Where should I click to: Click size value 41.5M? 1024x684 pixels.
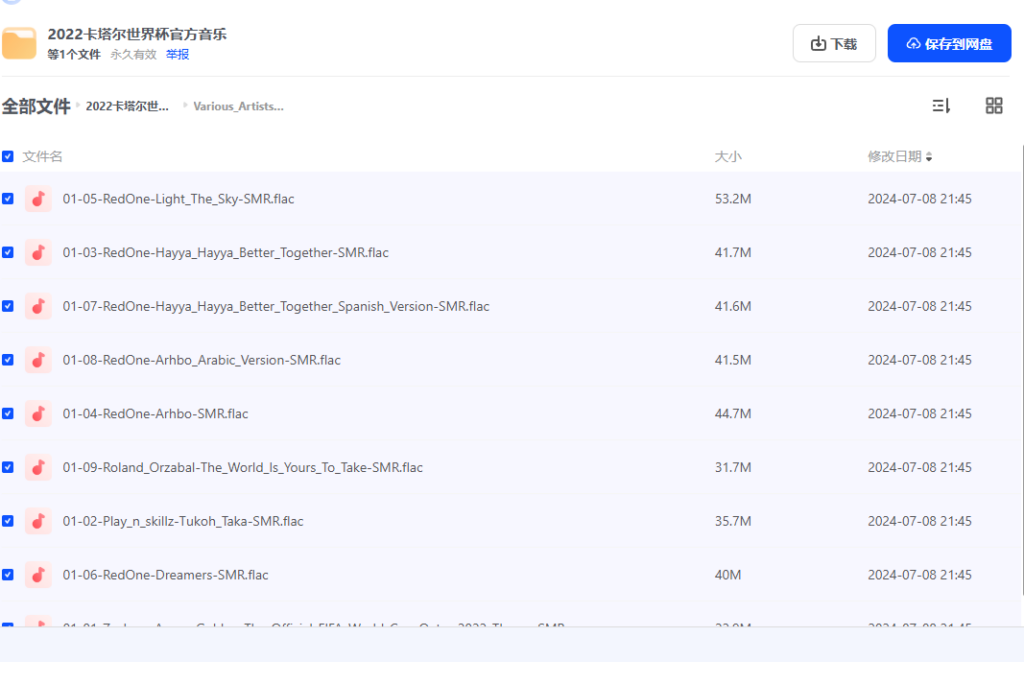[x=733, y=360]
